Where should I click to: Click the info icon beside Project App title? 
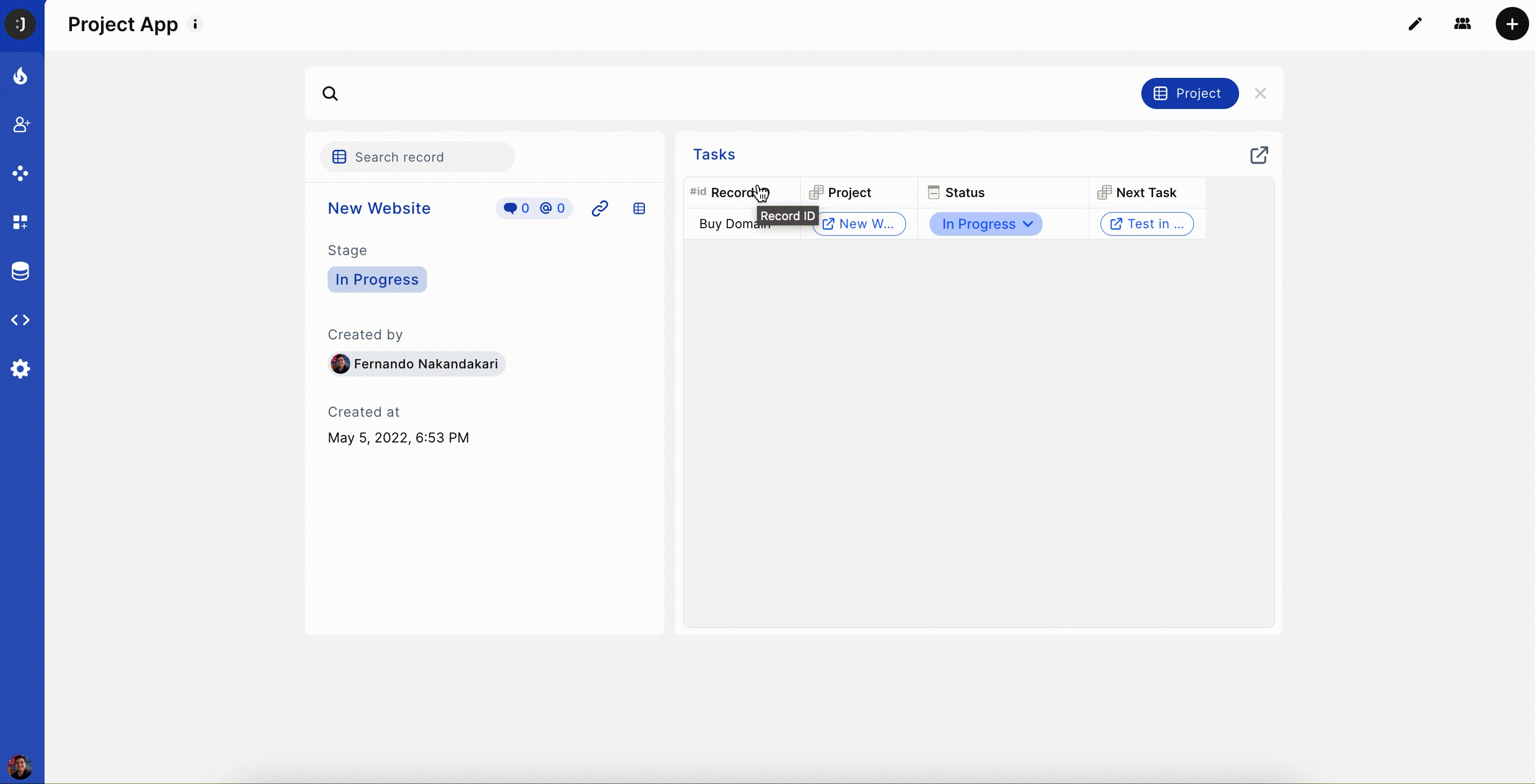(195, 24)
